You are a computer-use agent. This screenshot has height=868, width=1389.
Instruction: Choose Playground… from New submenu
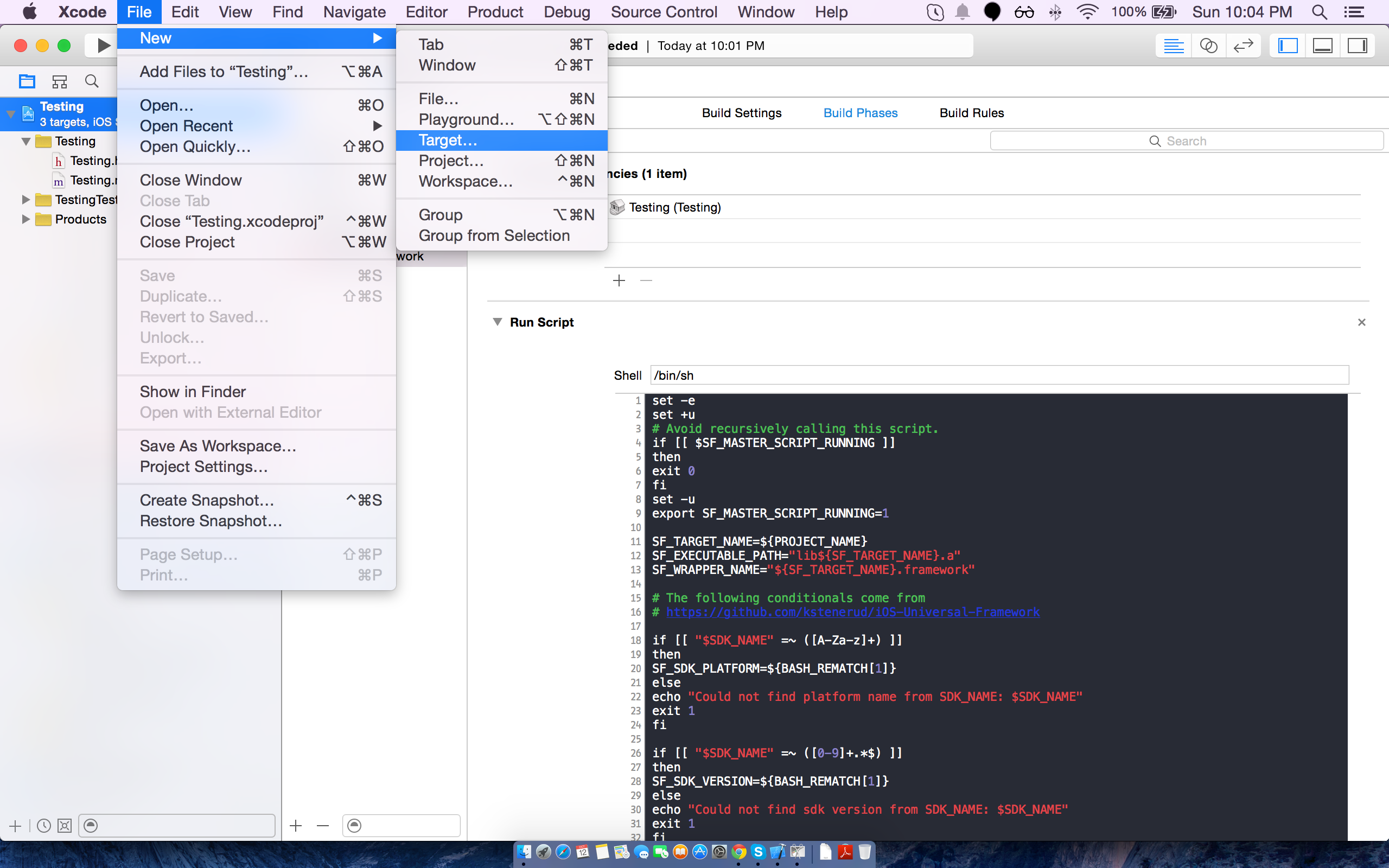click(x=502, y=119)
